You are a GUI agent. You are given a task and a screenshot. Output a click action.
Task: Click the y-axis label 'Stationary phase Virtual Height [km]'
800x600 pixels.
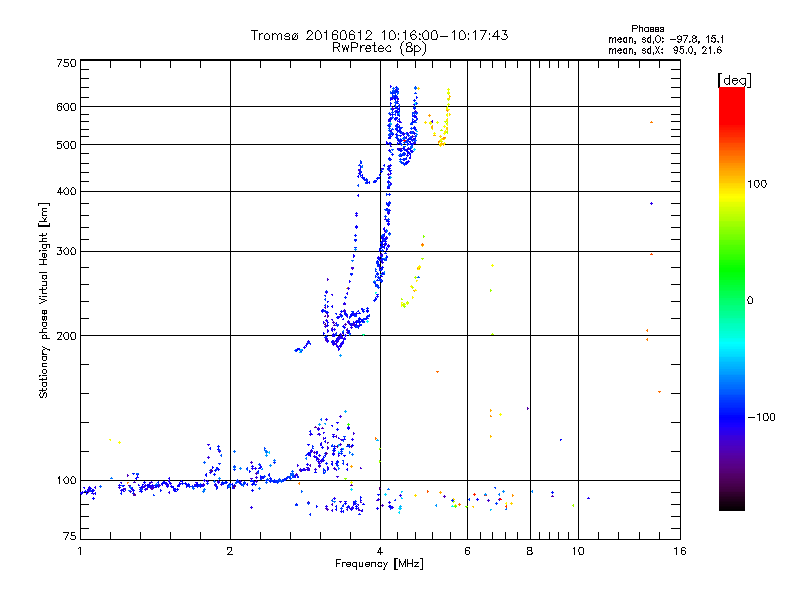click(x=43, y=301)
